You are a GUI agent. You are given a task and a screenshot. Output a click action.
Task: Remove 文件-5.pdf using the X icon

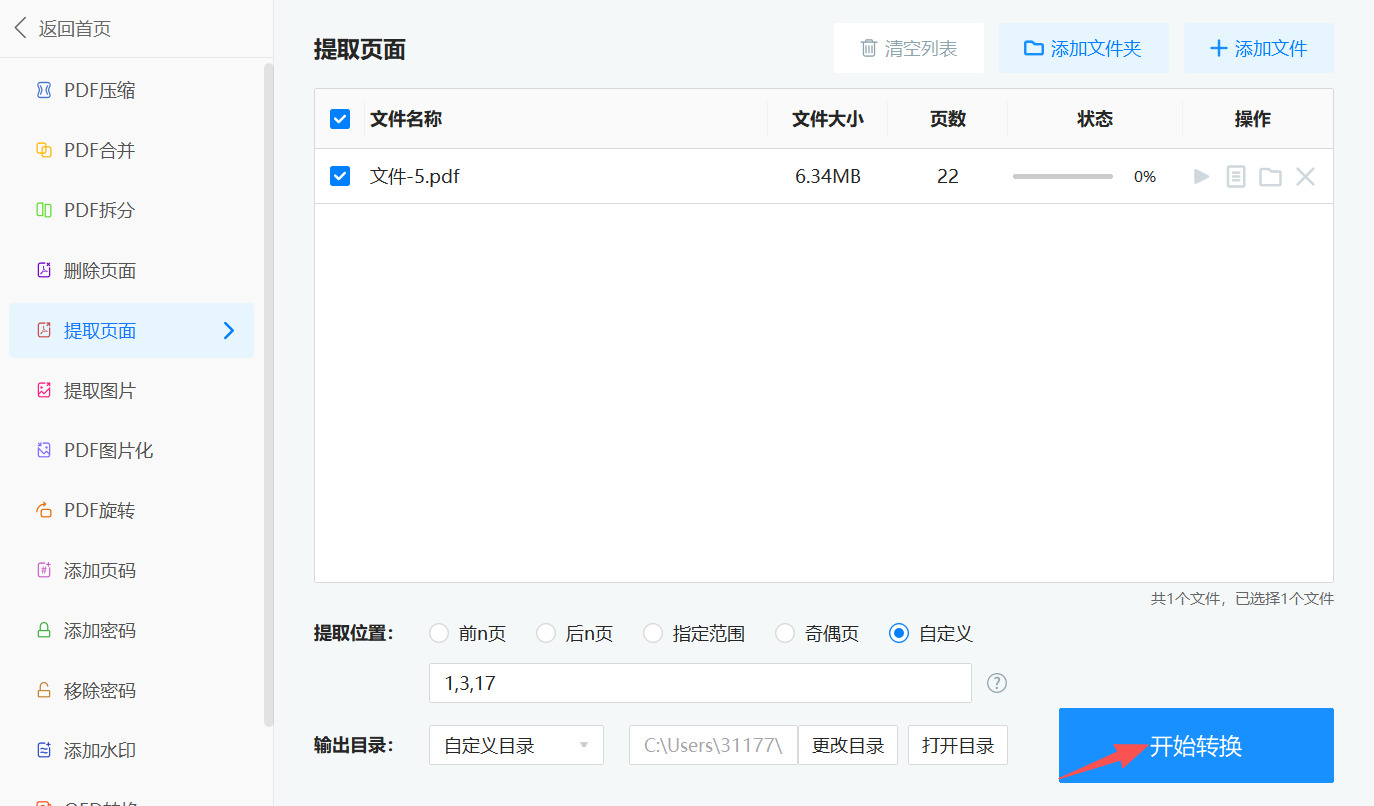tap(1305, 176)
